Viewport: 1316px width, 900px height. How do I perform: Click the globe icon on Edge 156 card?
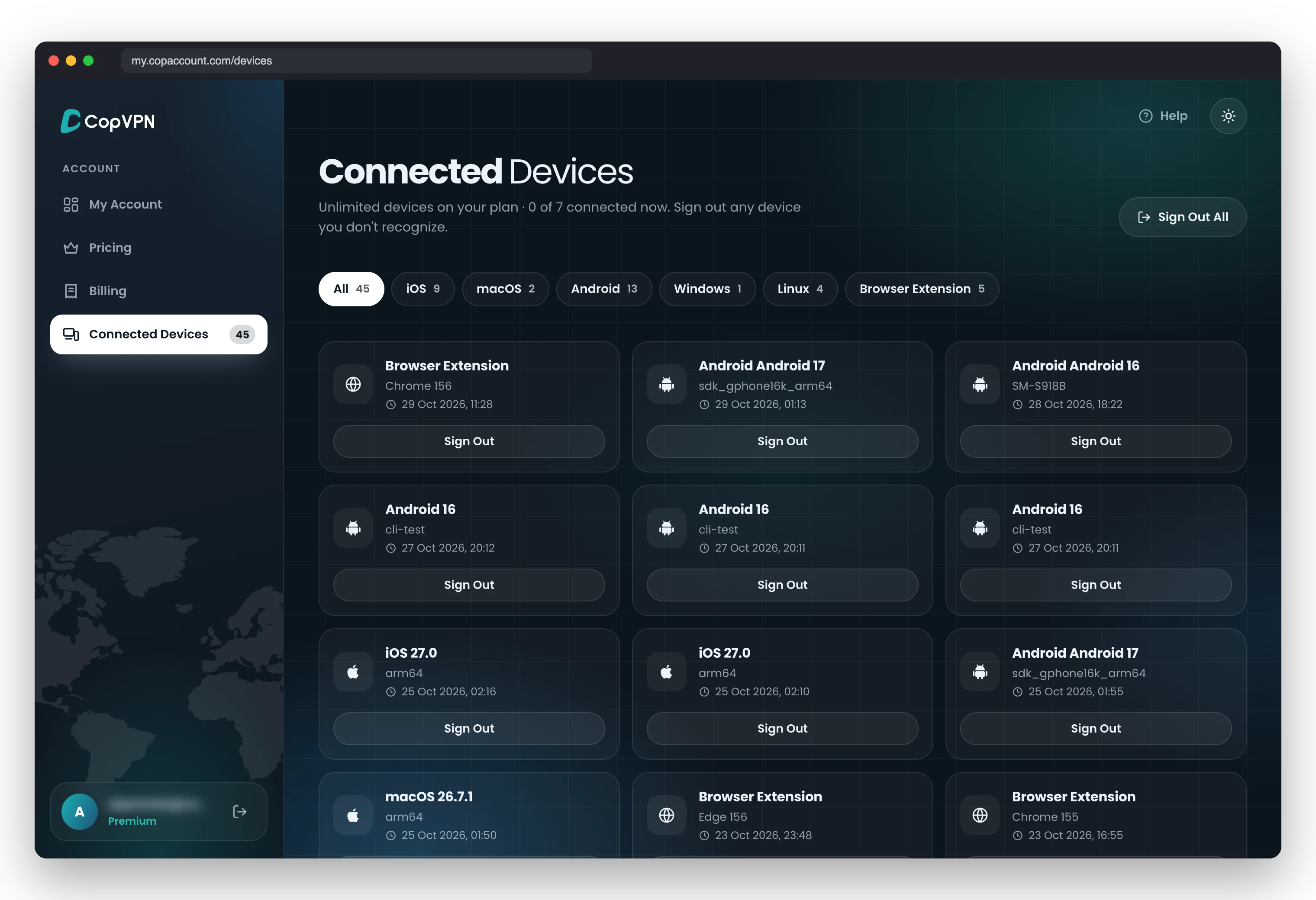667,815
